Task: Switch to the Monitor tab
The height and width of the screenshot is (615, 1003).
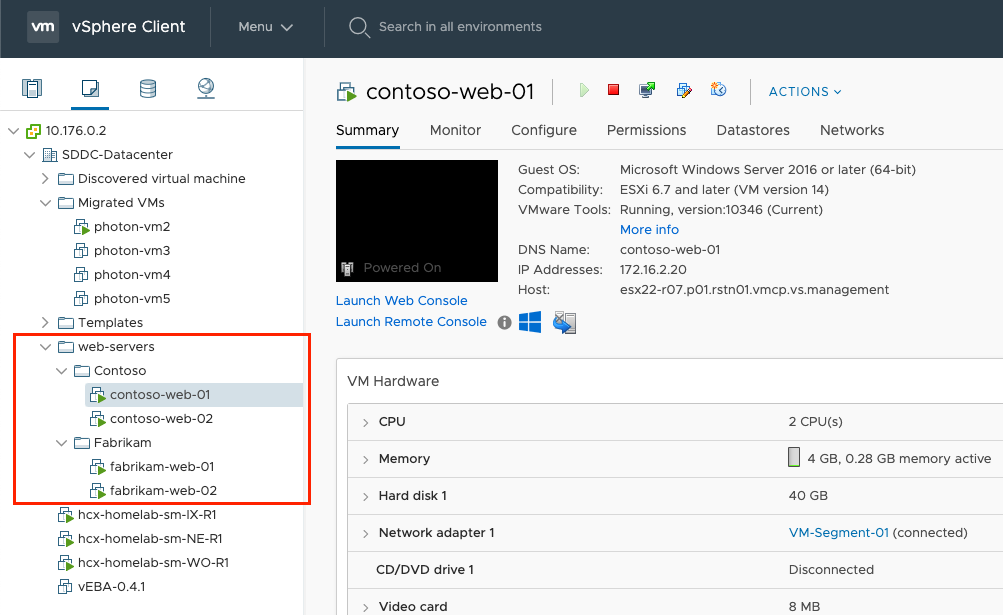Action: [455, 130]
